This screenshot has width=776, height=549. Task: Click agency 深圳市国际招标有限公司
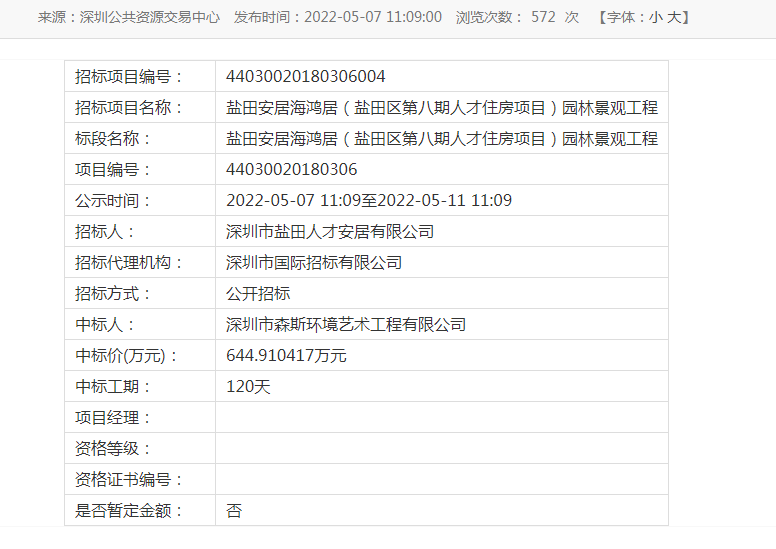coord(314,263)
